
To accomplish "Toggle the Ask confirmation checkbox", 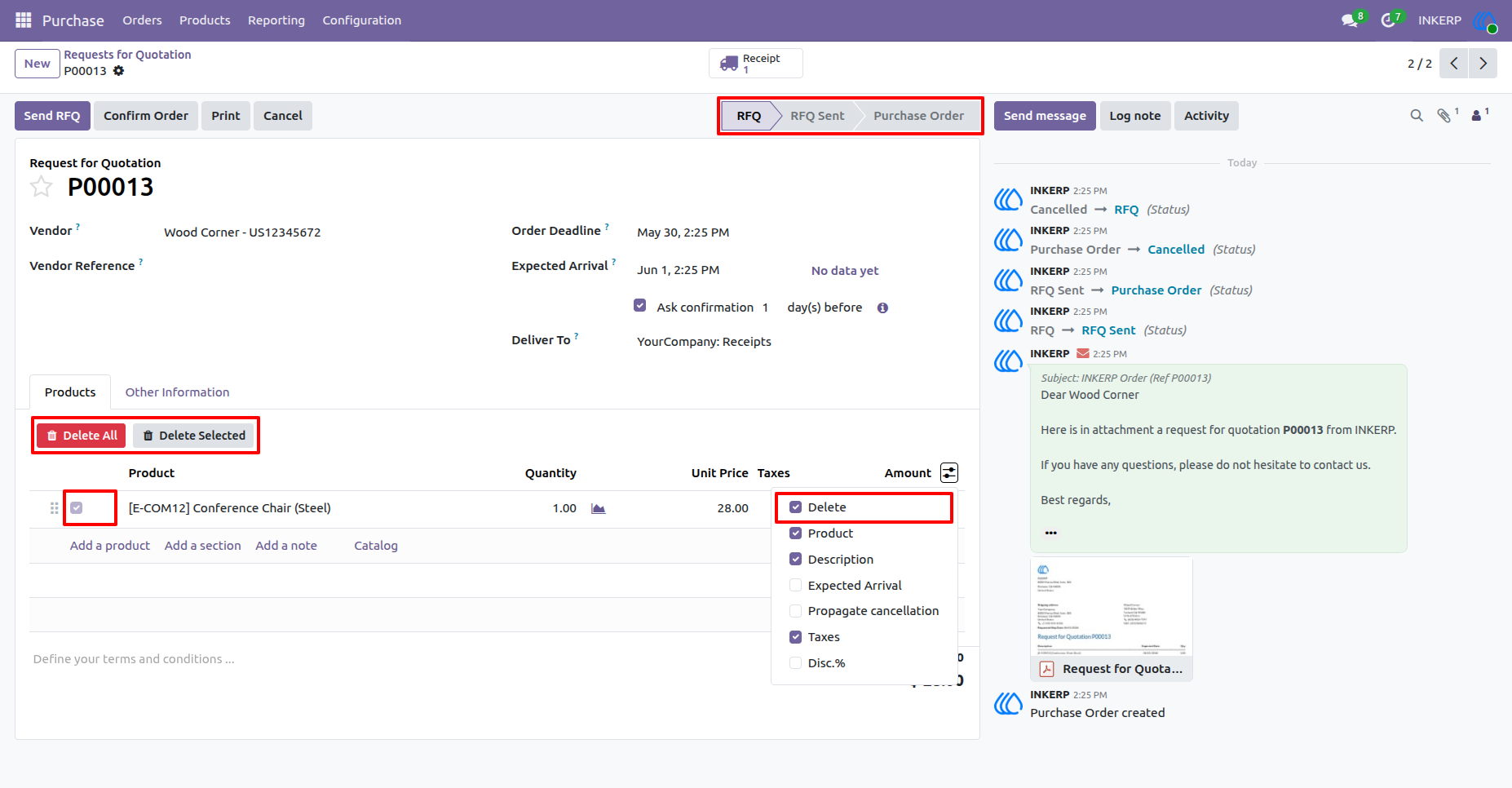I will [x=640, y=305].
